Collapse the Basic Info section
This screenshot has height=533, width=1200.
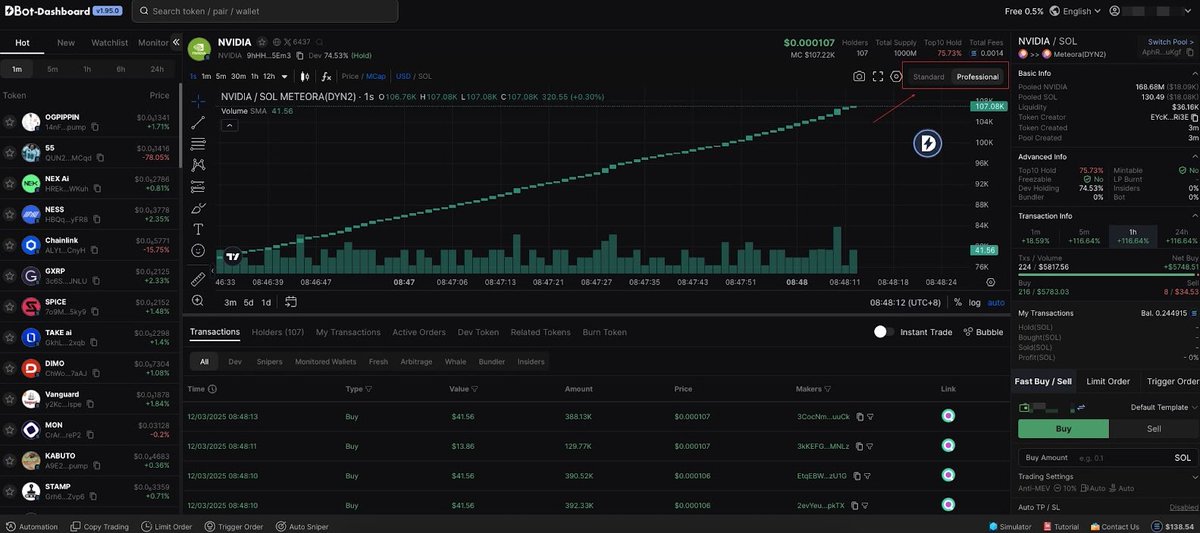tap(1195, 73)
